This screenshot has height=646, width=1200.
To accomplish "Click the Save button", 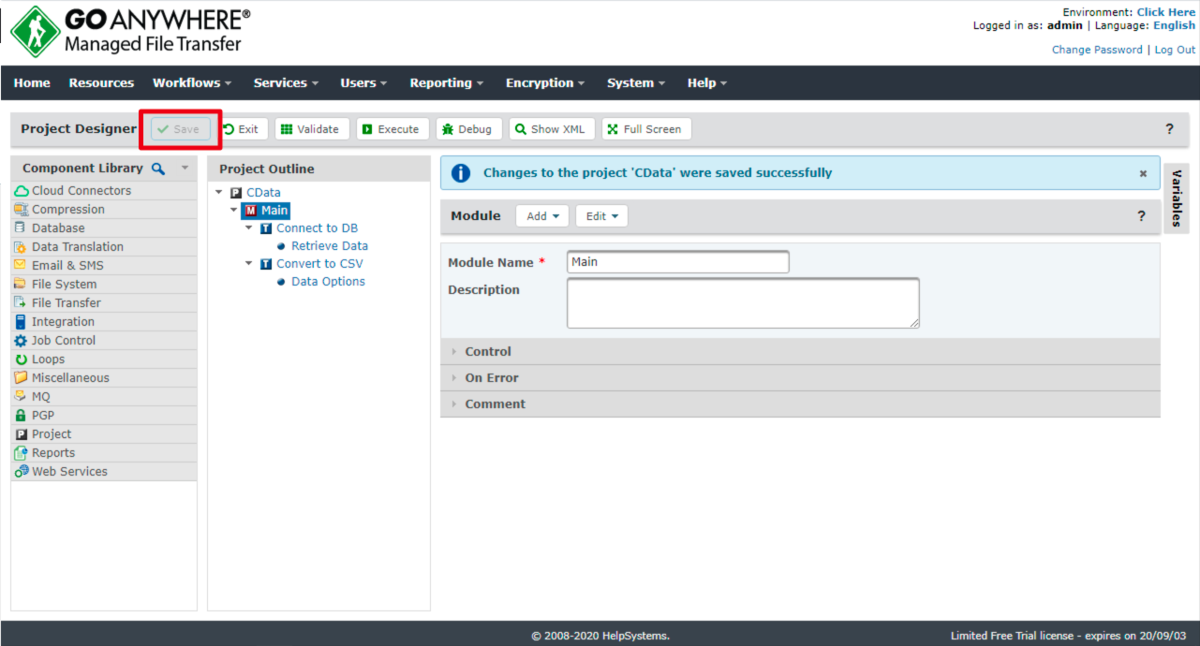I will 181,129.
